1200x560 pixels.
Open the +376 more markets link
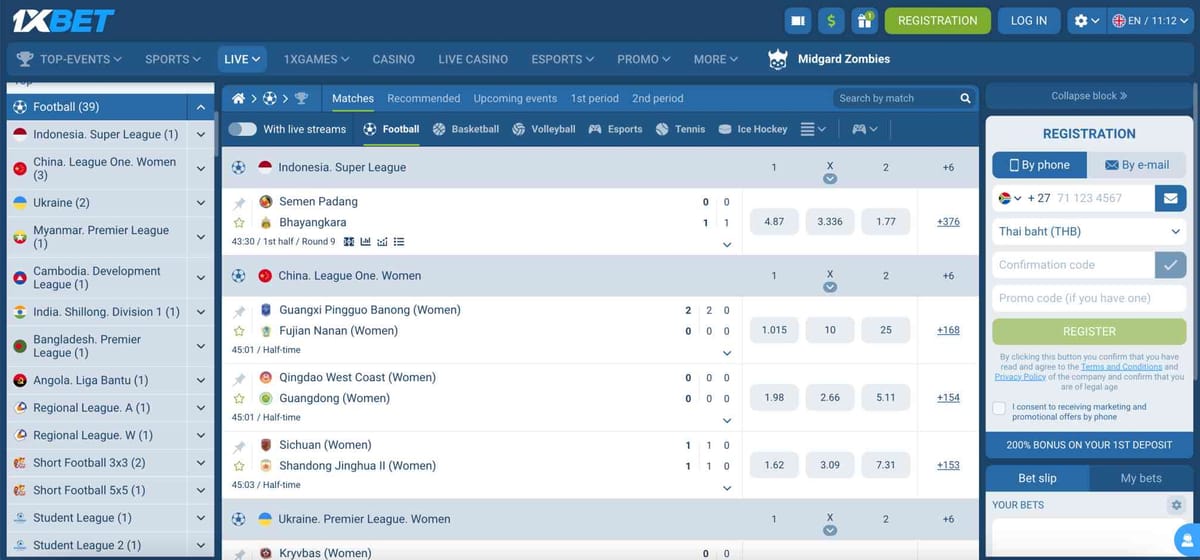[948, 222]
